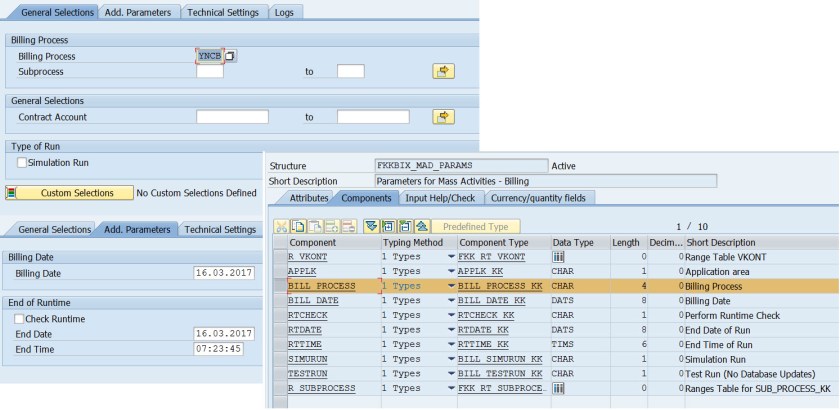Viewport: 840px width, 410px height.
Task: Click the Copy icon in components toolbar
Action: (x=296, y=227)
